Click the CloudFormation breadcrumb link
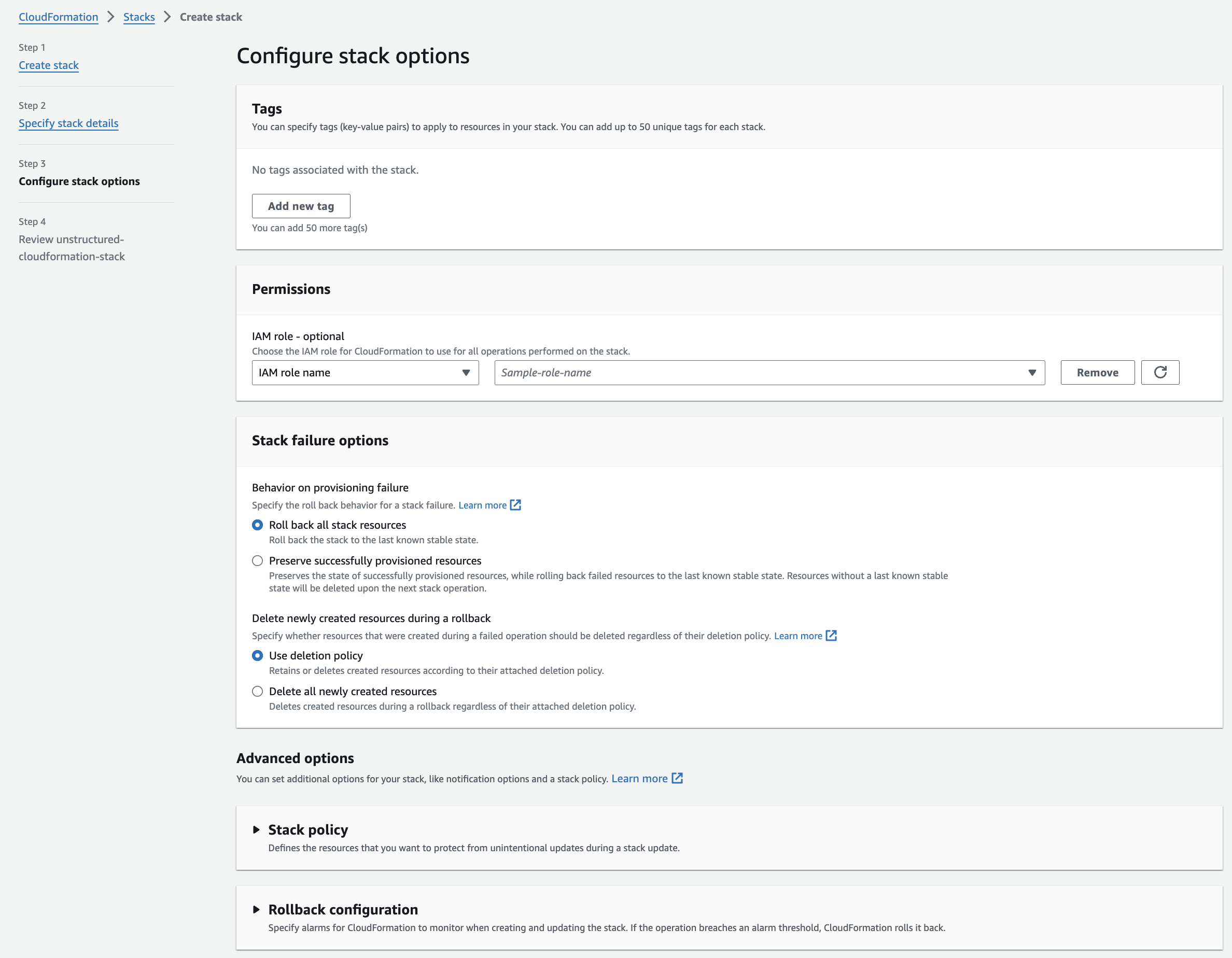Viewport: 1232px width, 958px height. click(58, 17)
